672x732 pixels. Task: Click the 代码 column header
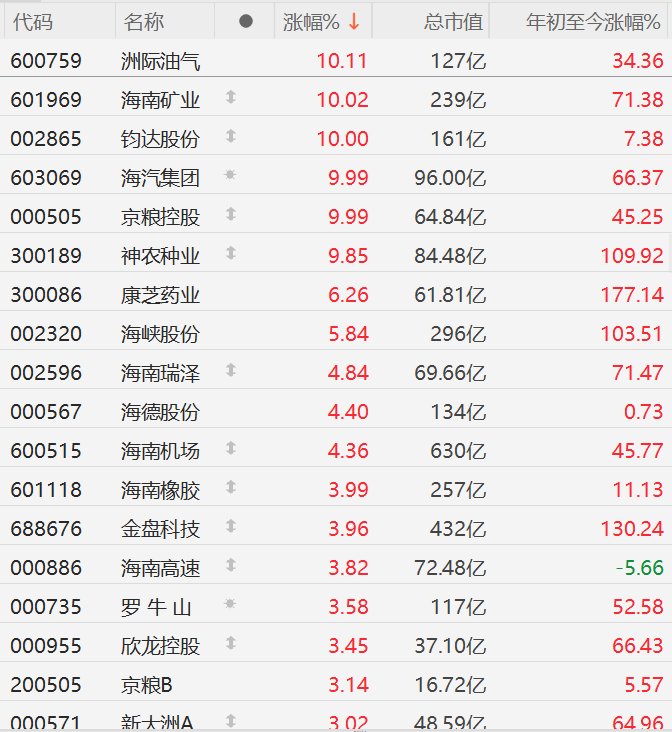[x=32, y=21]
